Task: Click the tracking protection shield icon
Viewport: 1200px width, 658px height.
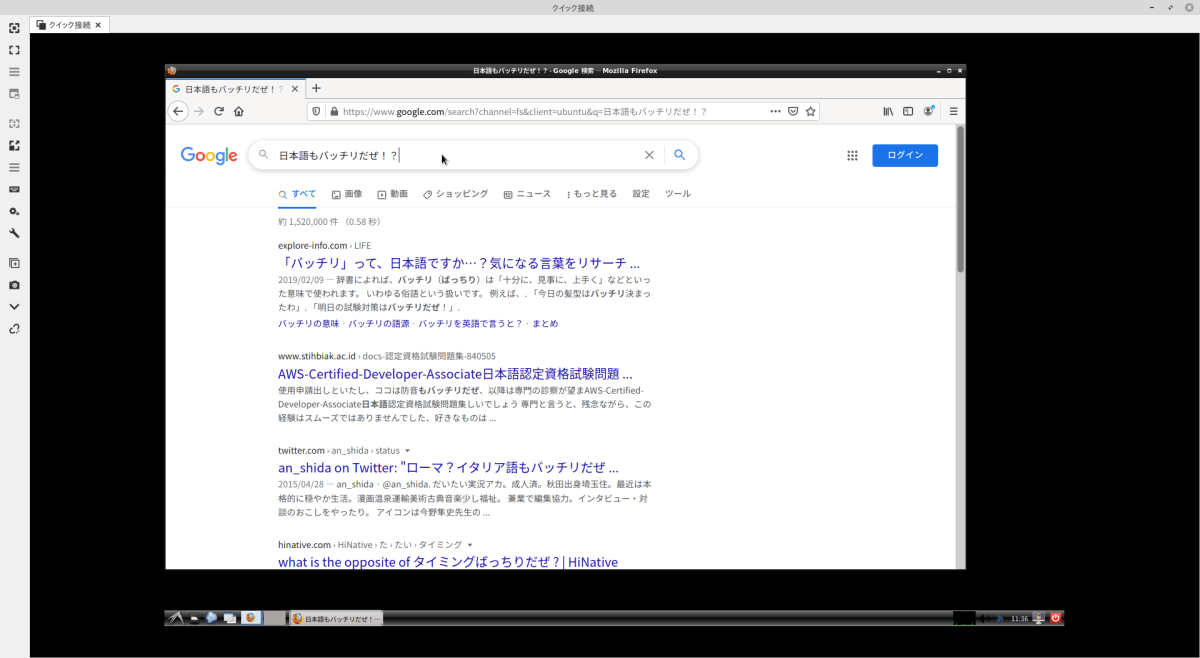Action: pos(317,111)
